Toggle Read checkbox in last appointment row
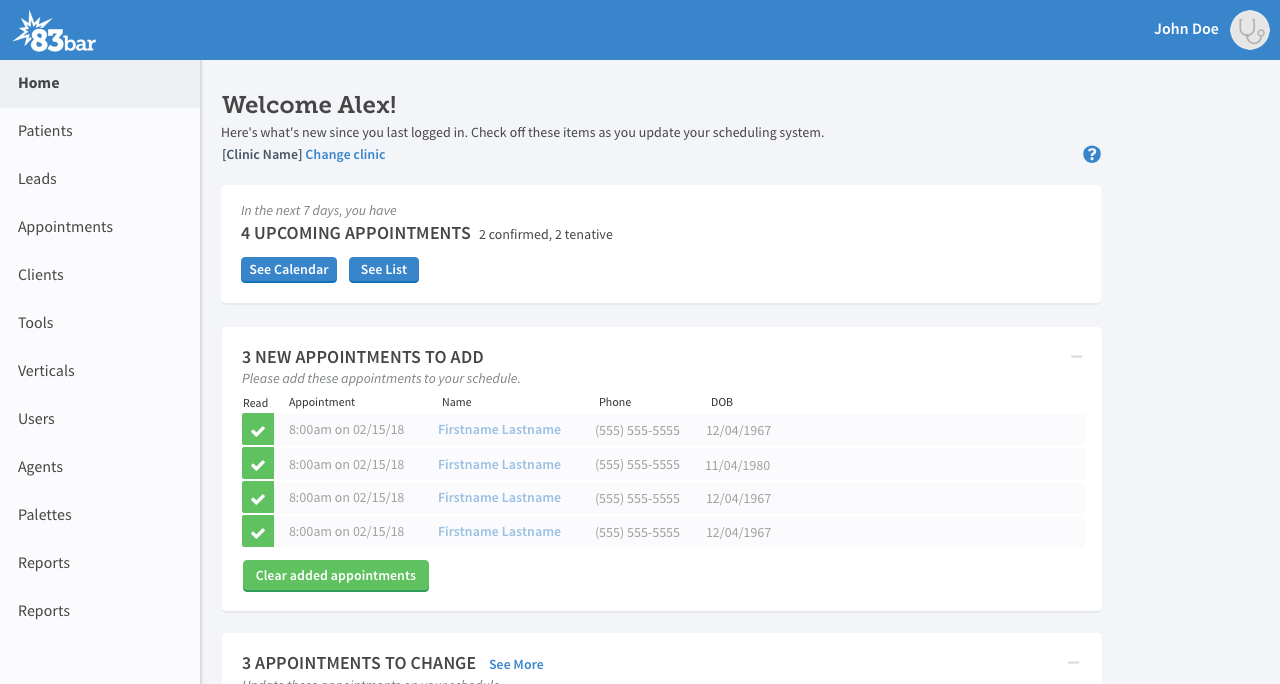The height and width of the screenshot is (684, 1280). [258, 531]
